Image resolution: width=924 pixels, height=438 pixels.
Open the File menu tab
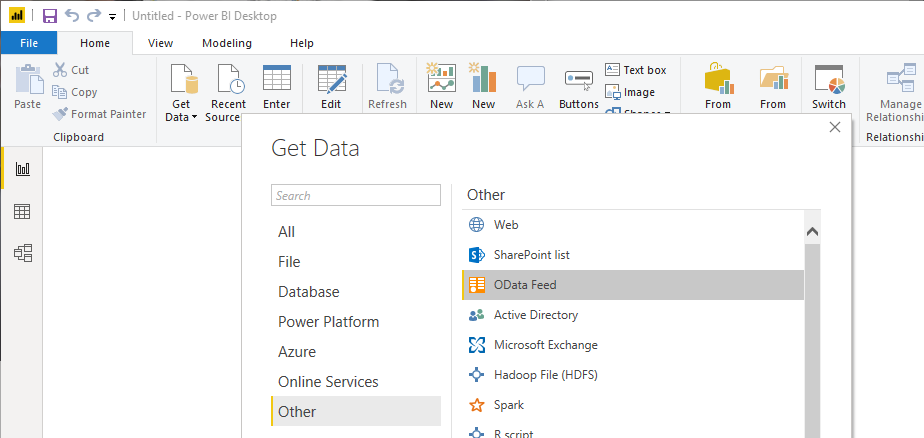pos(29,43)
